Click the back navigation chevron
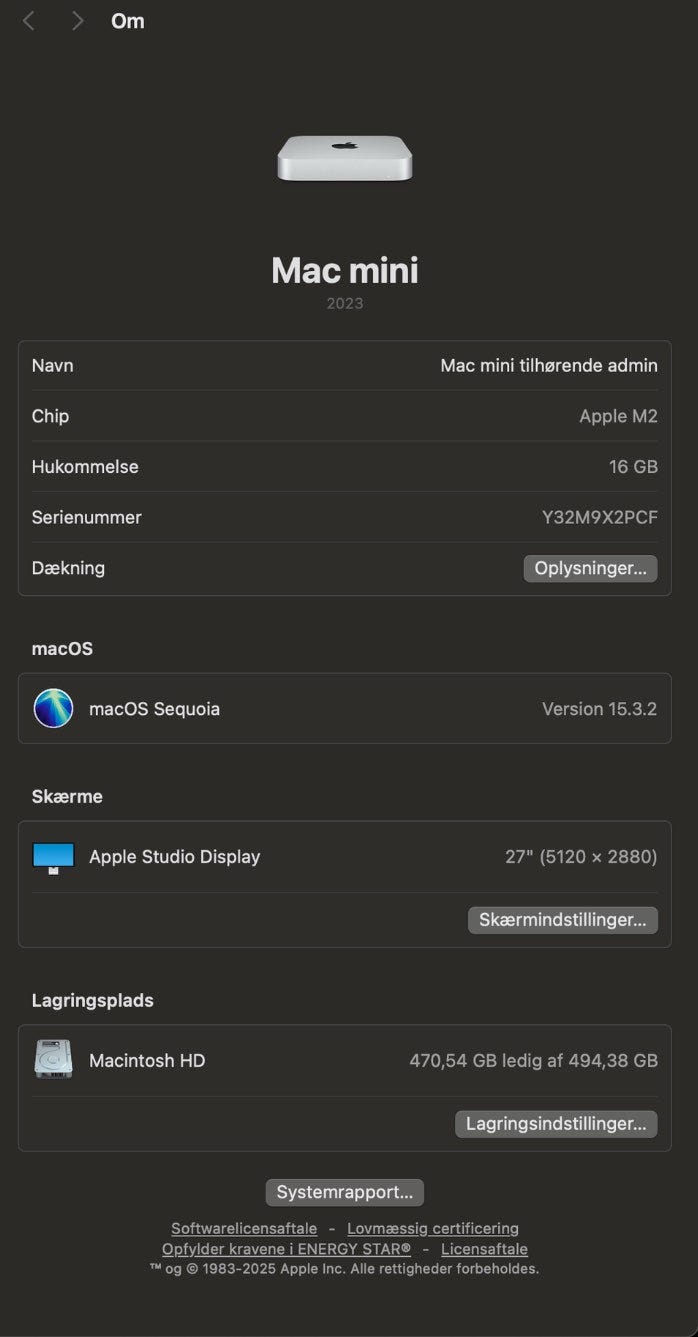This screenshot has width=698, height=1337. click(29, 21)
